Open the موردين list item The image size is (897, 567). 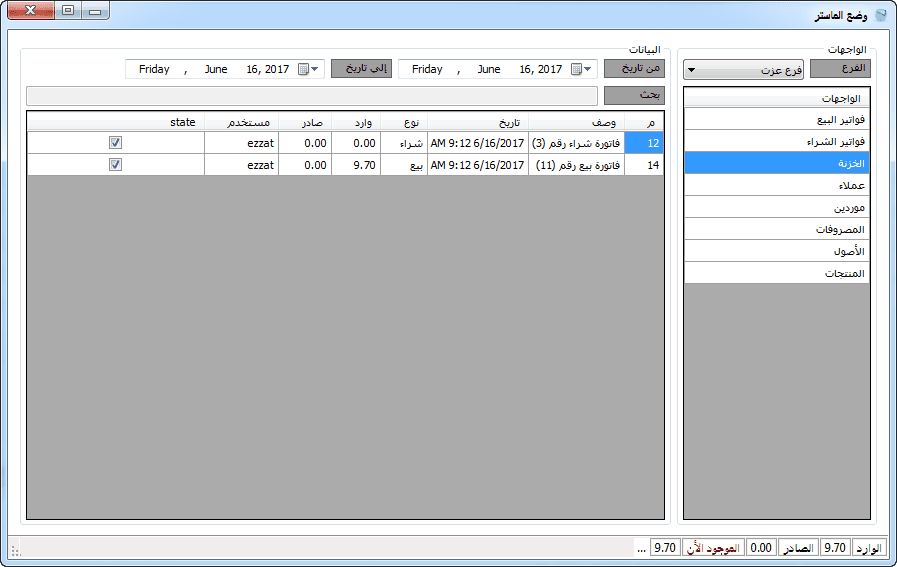777,208
